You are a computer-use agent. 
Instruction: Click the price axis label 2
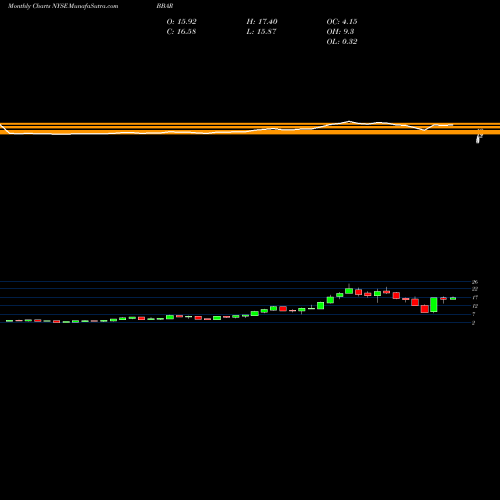coord(473,323)
